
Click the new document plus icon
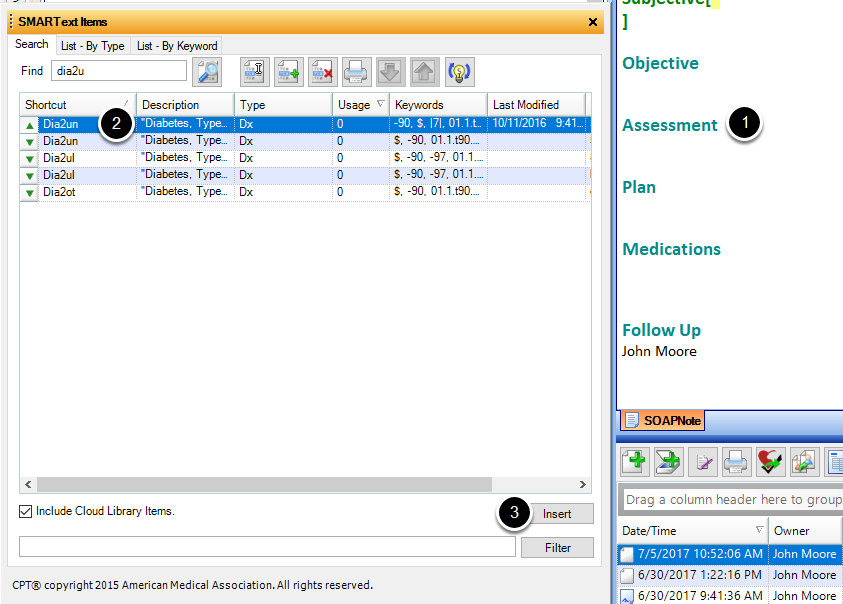634,461
